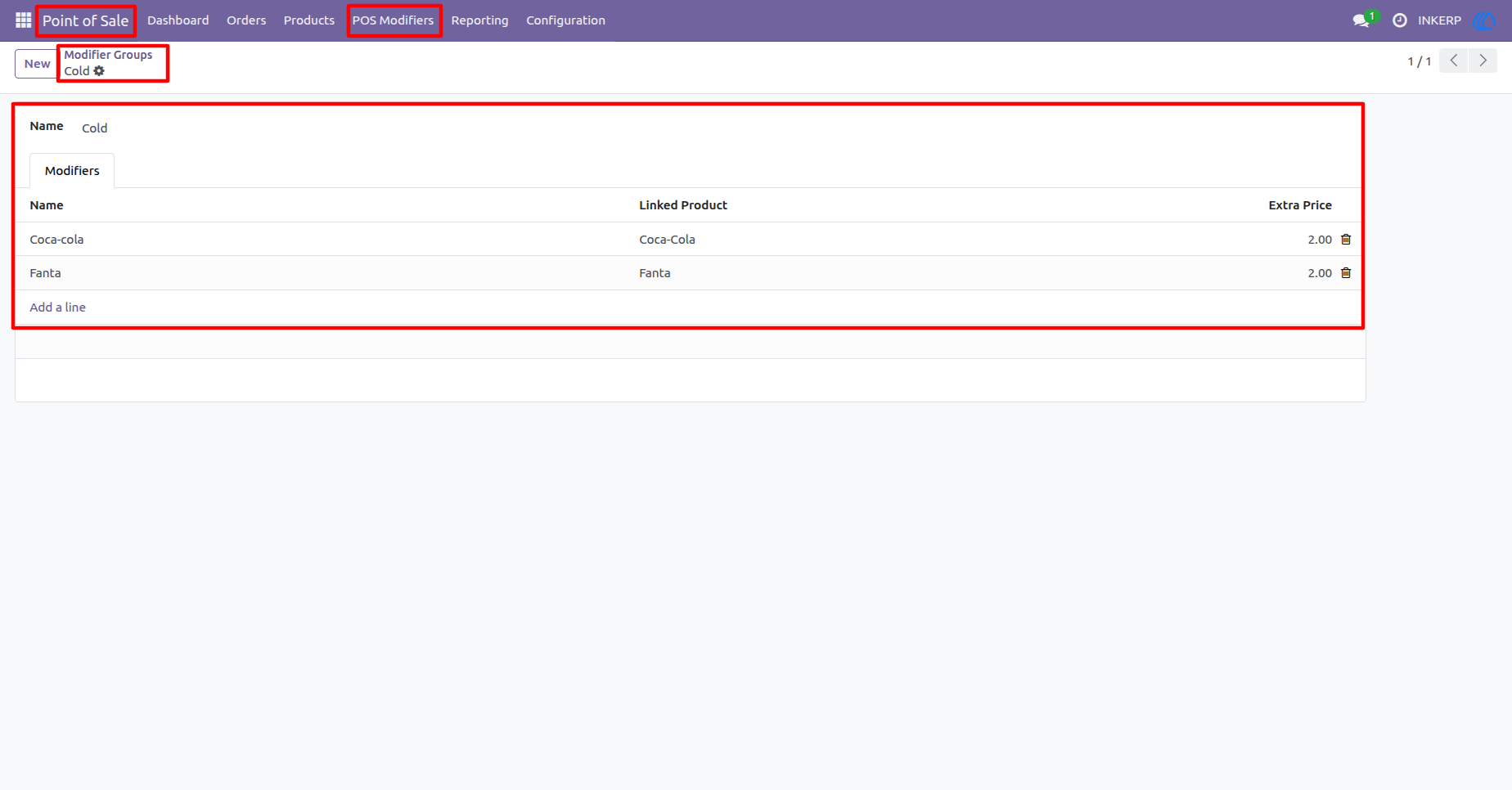
Task: Click Add a line link
Action: tap(57, 307)
